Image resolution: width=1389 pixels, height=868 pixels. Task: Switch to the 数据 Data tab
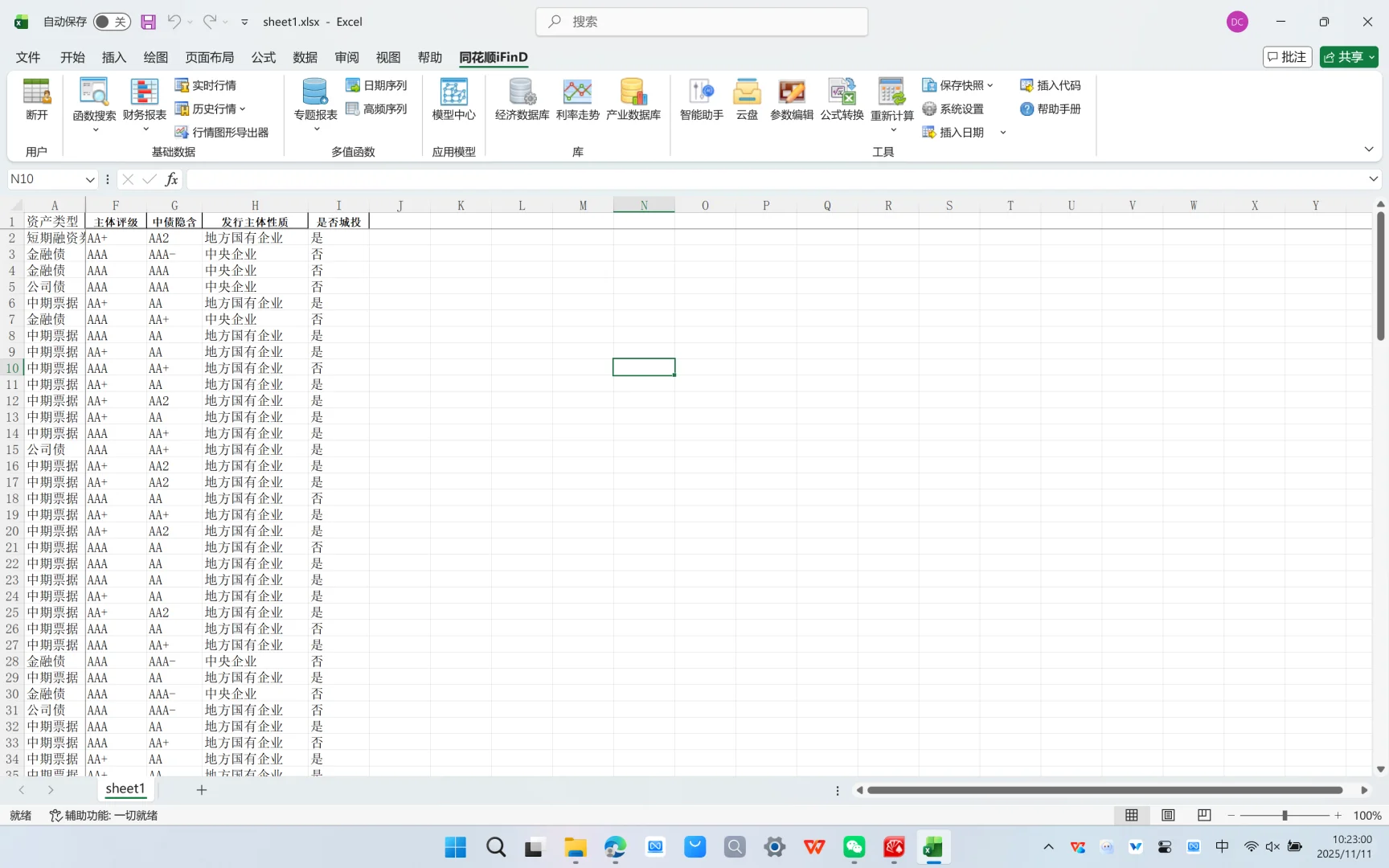pos(305,57)
